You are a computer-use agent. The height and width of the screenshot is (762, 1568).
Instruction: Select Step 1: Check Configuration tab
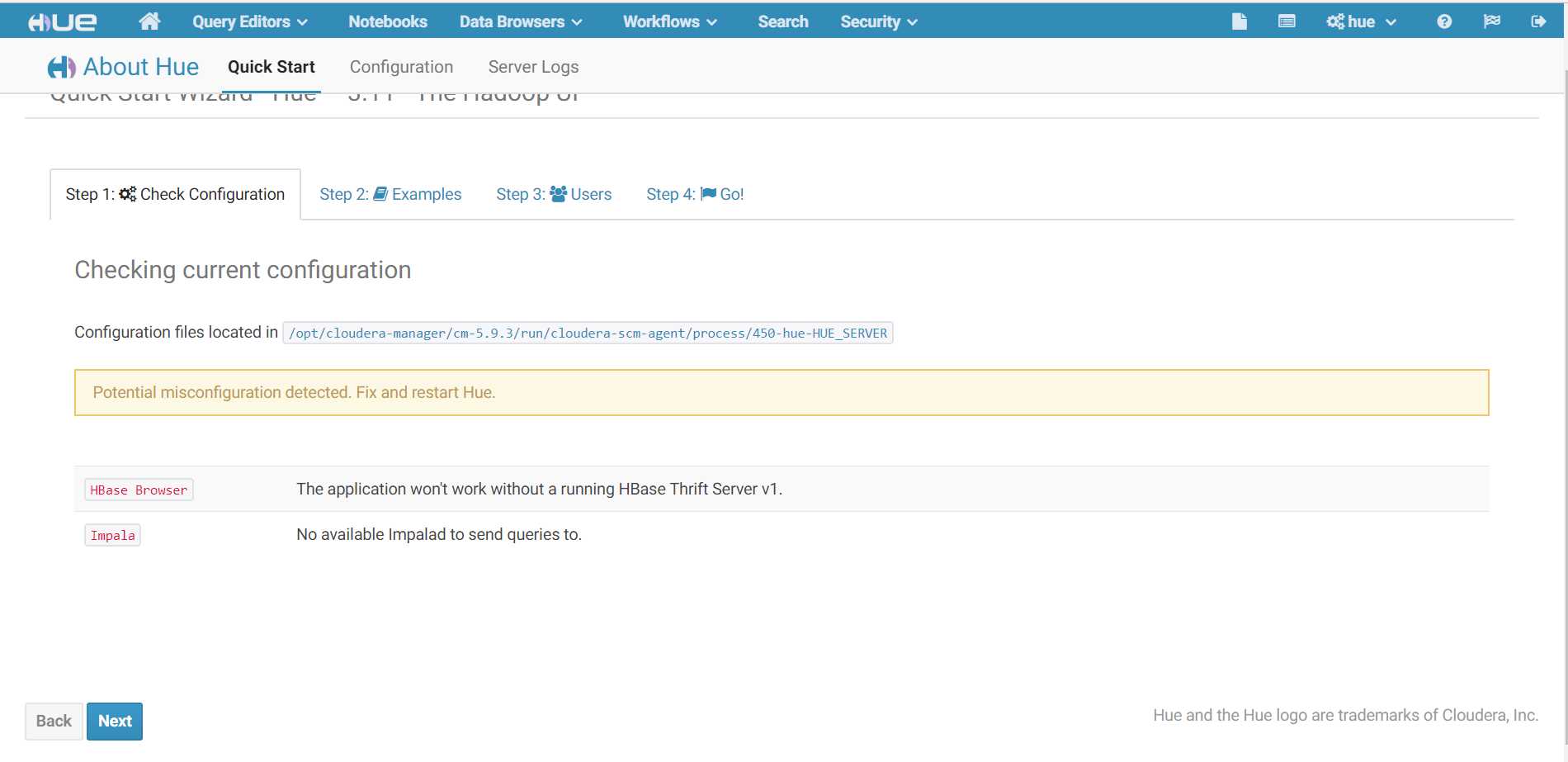coord(175,194)
